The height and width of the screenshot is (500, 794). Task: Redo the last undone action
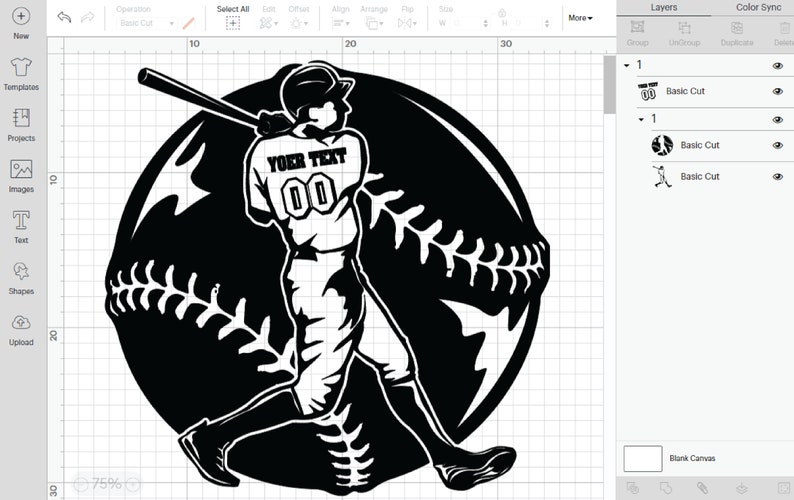click(x=88, y=17)
